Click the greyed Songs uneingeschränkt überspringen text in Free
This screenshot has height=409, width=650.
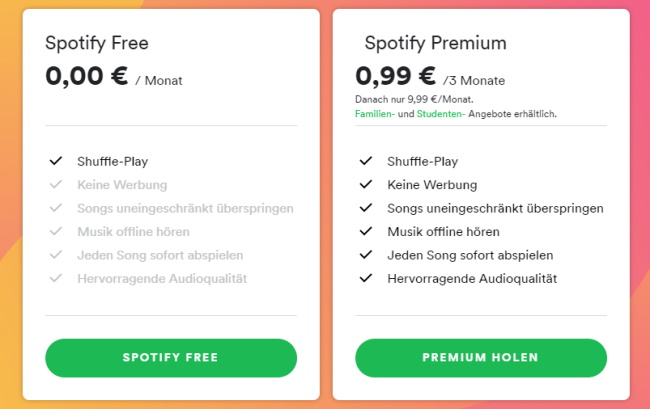coord(185,208)
